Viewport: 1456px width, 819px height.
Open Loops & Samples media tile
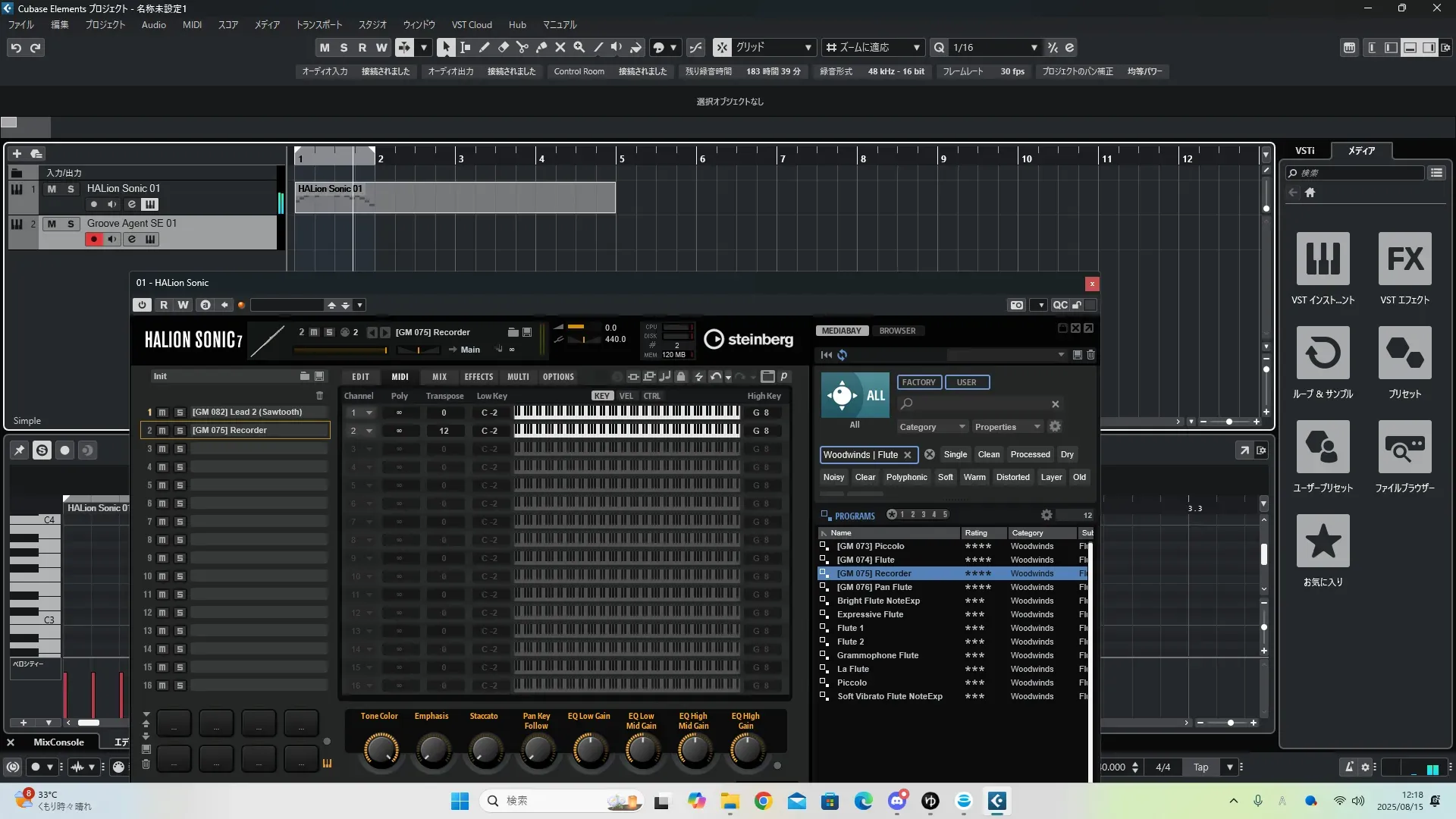click(1323, 353)
